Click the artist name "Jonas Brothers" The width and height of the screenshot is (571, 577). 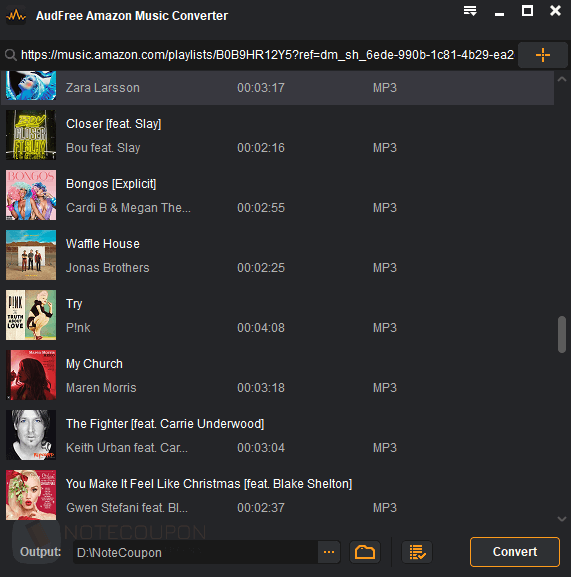tap(107, 268)
